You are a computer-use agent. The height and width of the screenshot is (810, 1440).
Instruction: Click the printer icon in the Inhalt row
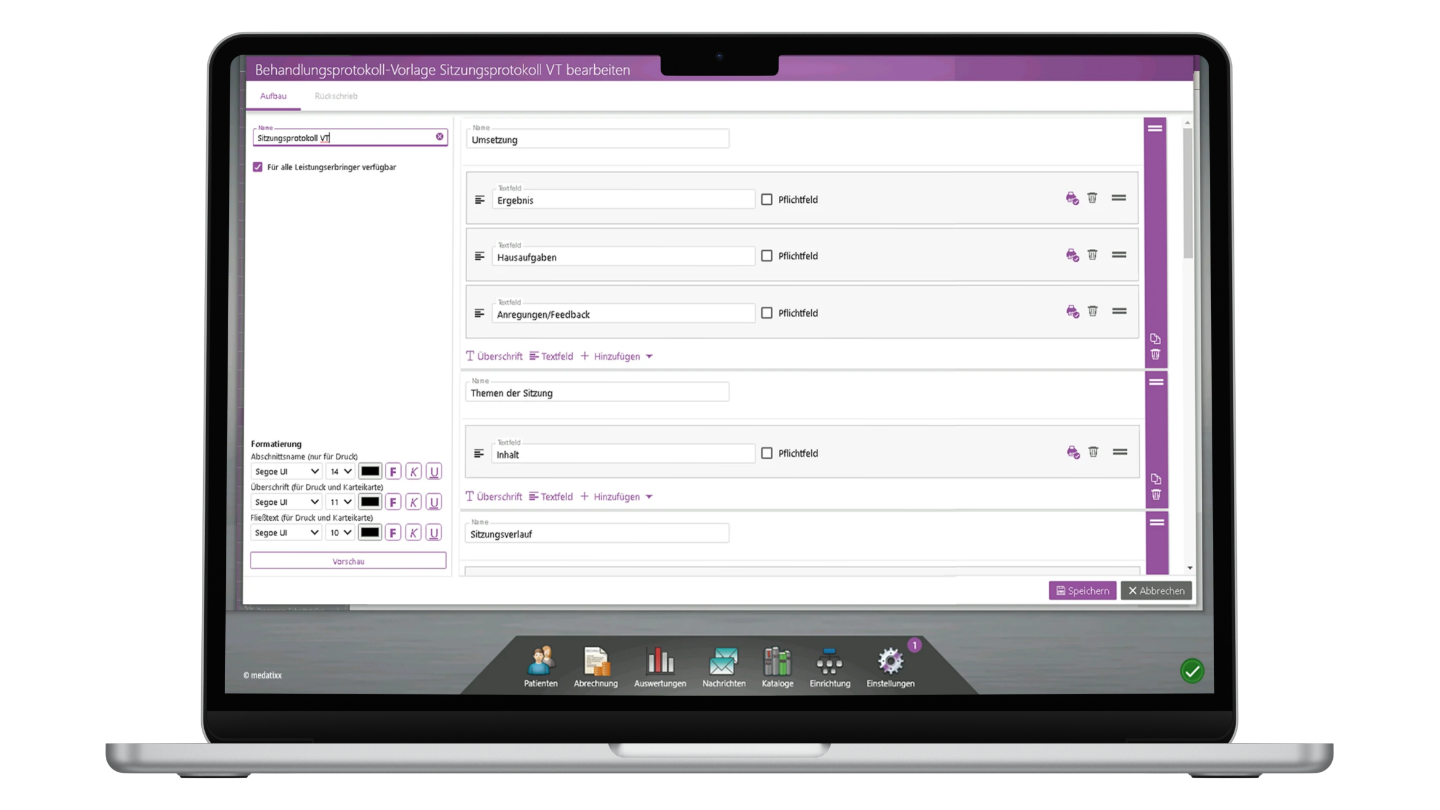(x=1073, y=452)
